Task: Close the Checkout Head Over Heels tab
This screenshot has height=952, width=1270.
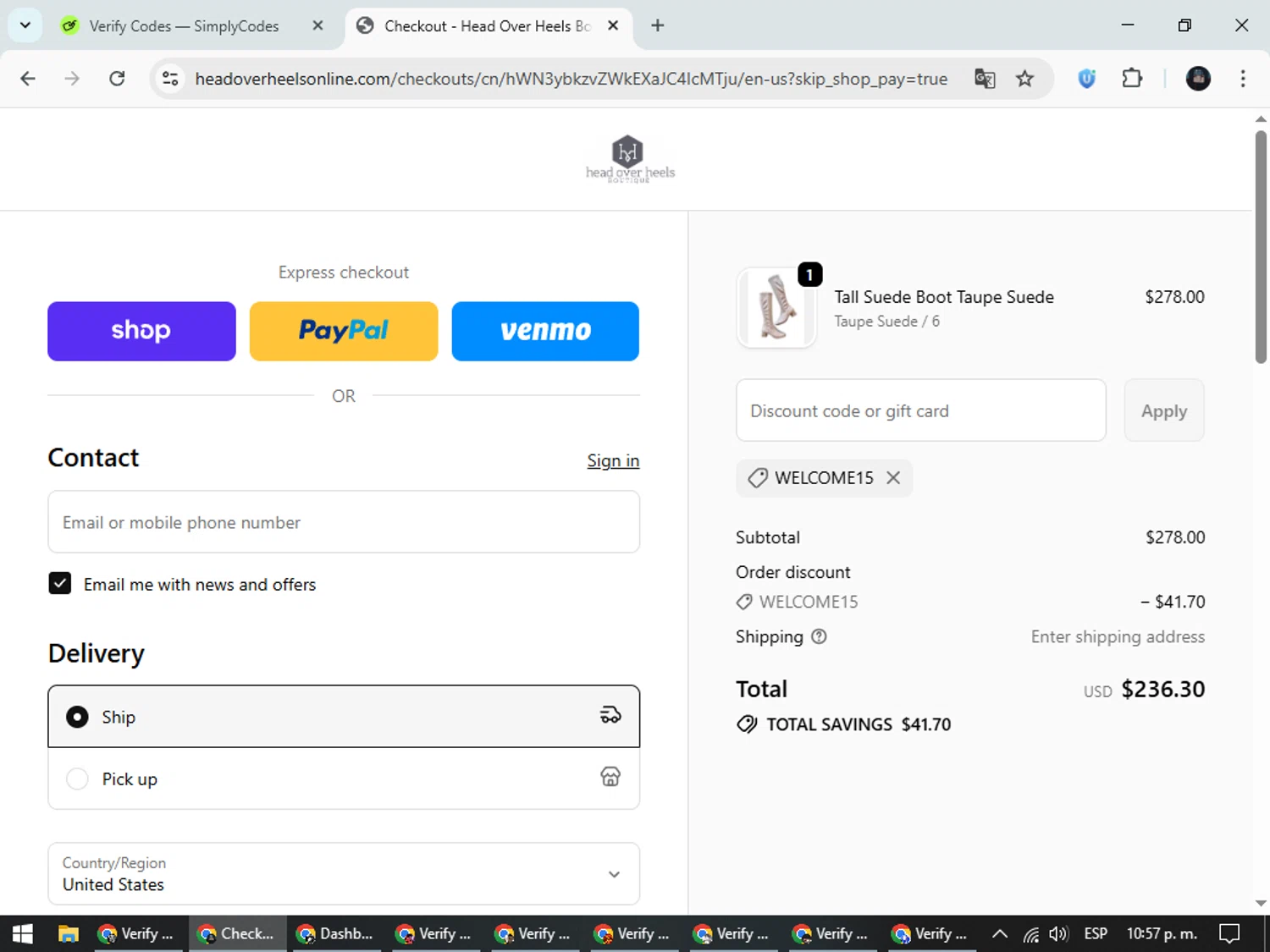Action: [x=613, y=25]
